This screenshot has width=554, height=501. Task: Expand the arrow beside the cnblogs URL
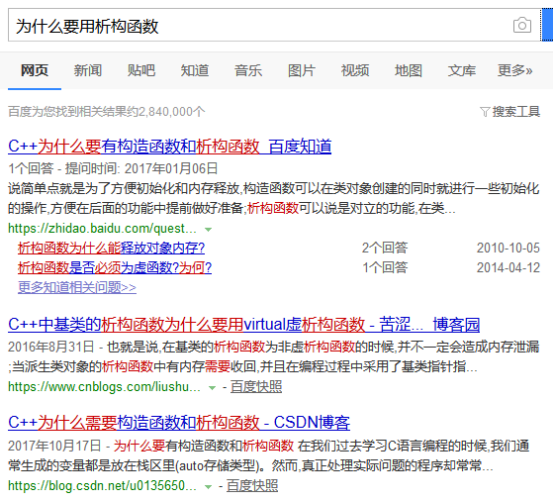[x=212, y=388]
